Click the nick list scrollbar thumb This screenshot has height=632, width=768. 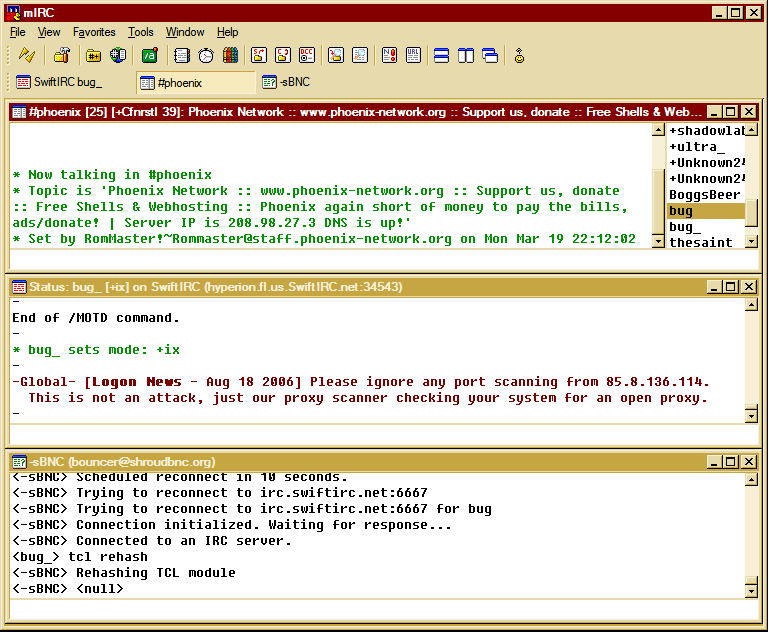(x=751, y=214)
